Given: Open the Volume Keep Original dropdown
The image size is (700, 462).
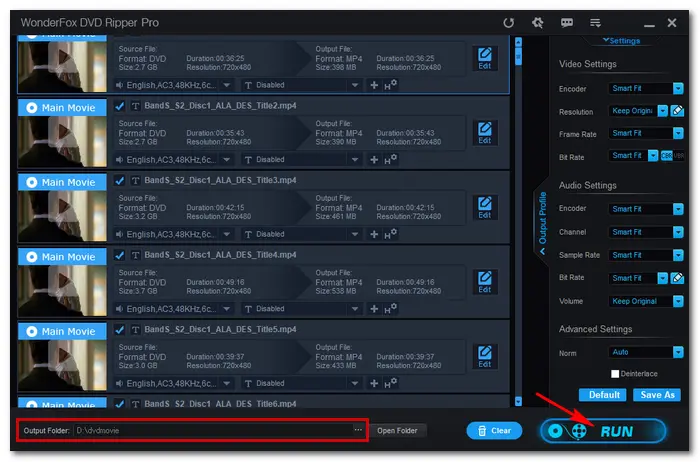Looking at the screenshot, I should pos(678,301).
